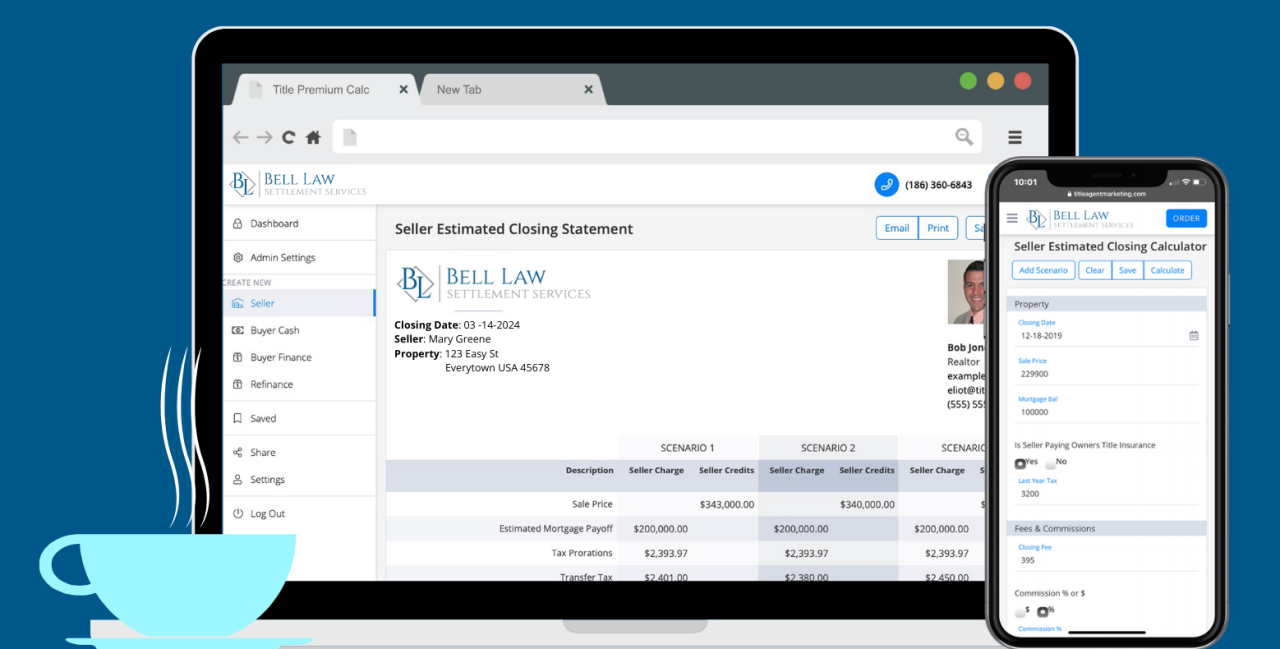Open Admin Settings in the sidebar
Image resolution: width=1280 pixels, height=649 pixels.
coord(282,258)
